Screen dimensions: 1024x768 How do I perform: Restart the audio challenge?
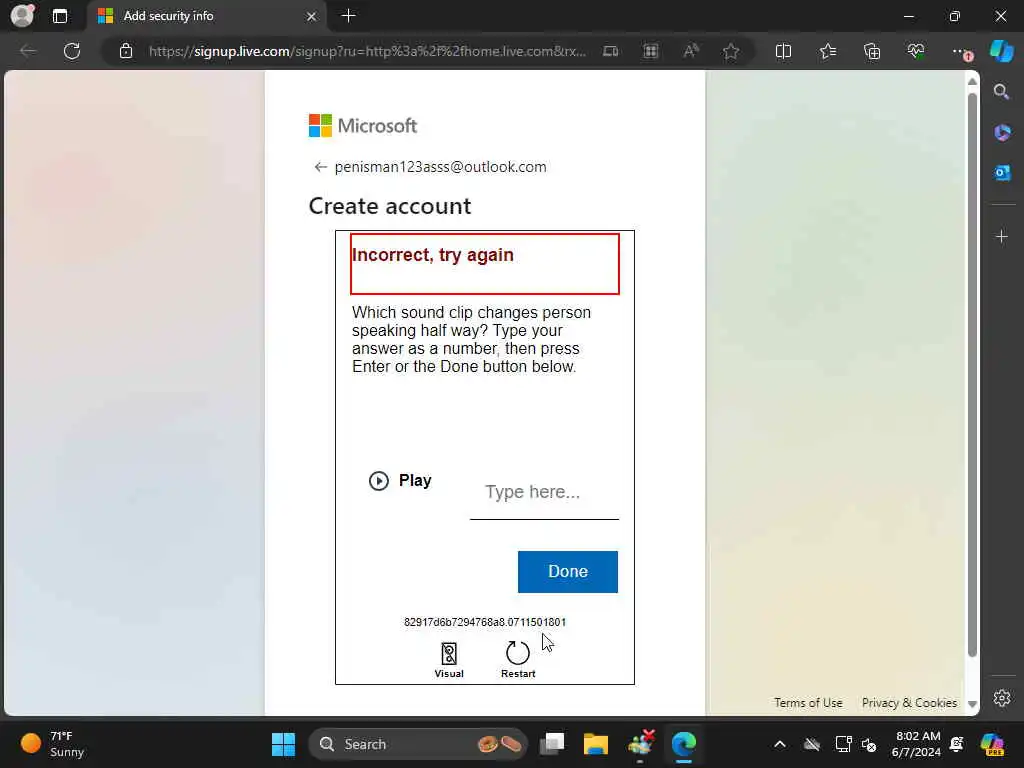(518, 660)
